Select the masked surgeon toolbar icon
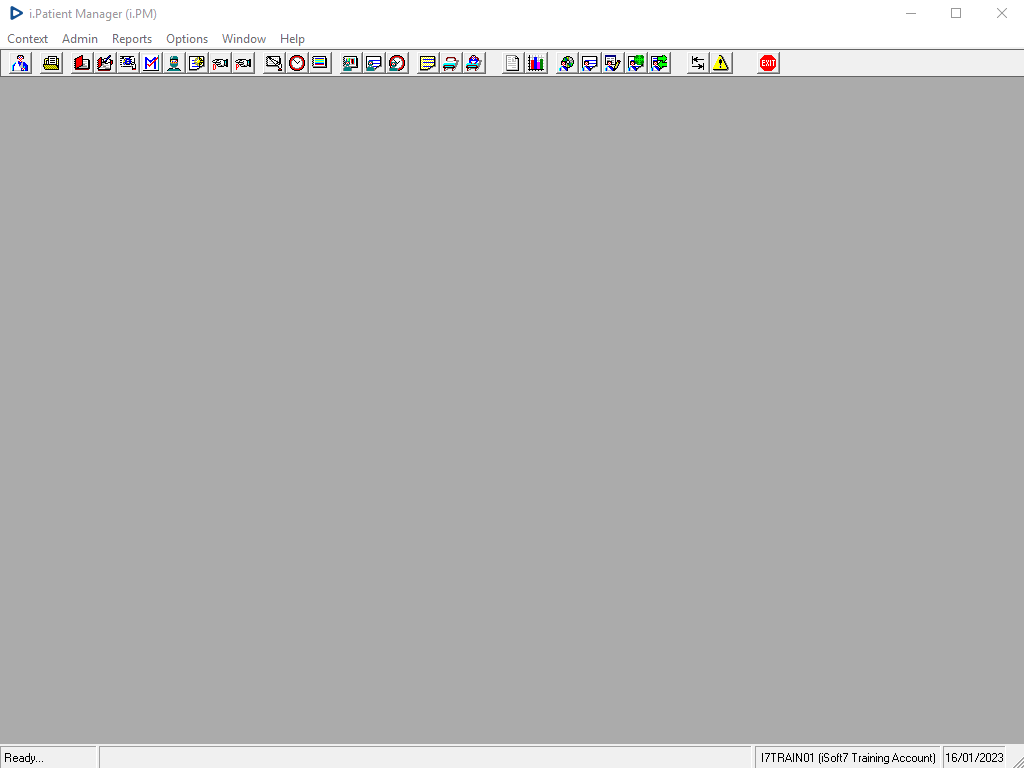Image resolution: width=1024 pixels, height=768 pixels. click(x=174, y=63)
